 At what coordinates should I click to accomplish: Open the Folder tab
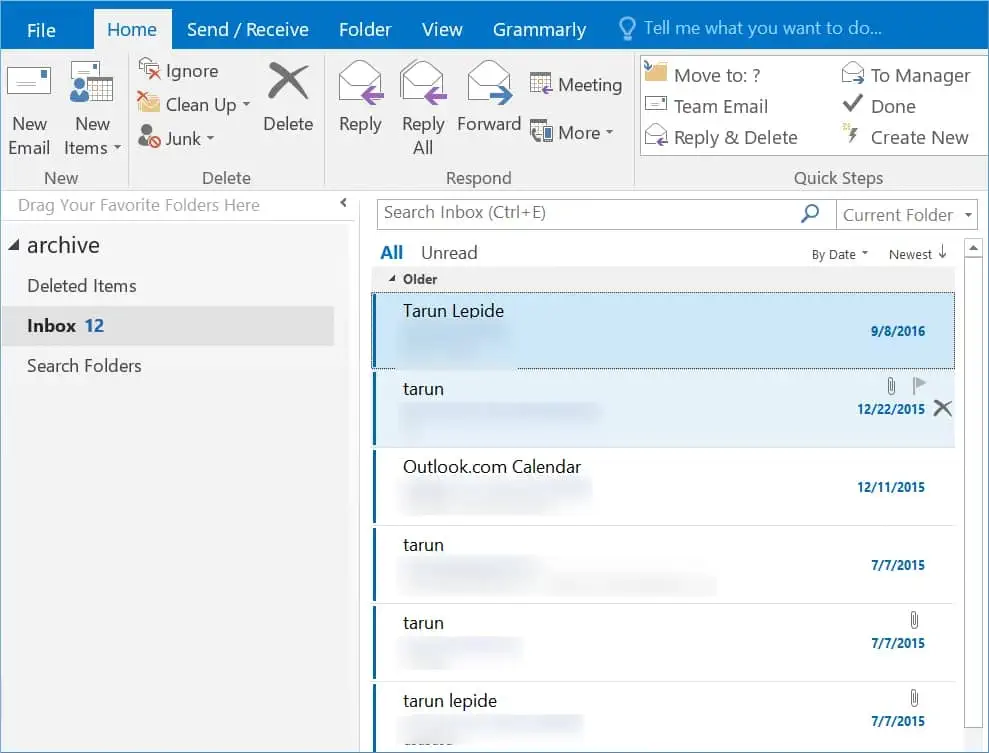(365, 30)
